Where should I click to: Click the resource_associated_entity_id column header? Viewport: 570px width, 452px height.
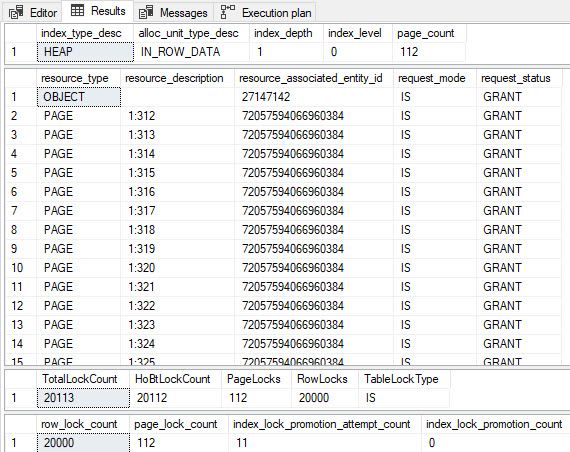(x=314, y=78)
